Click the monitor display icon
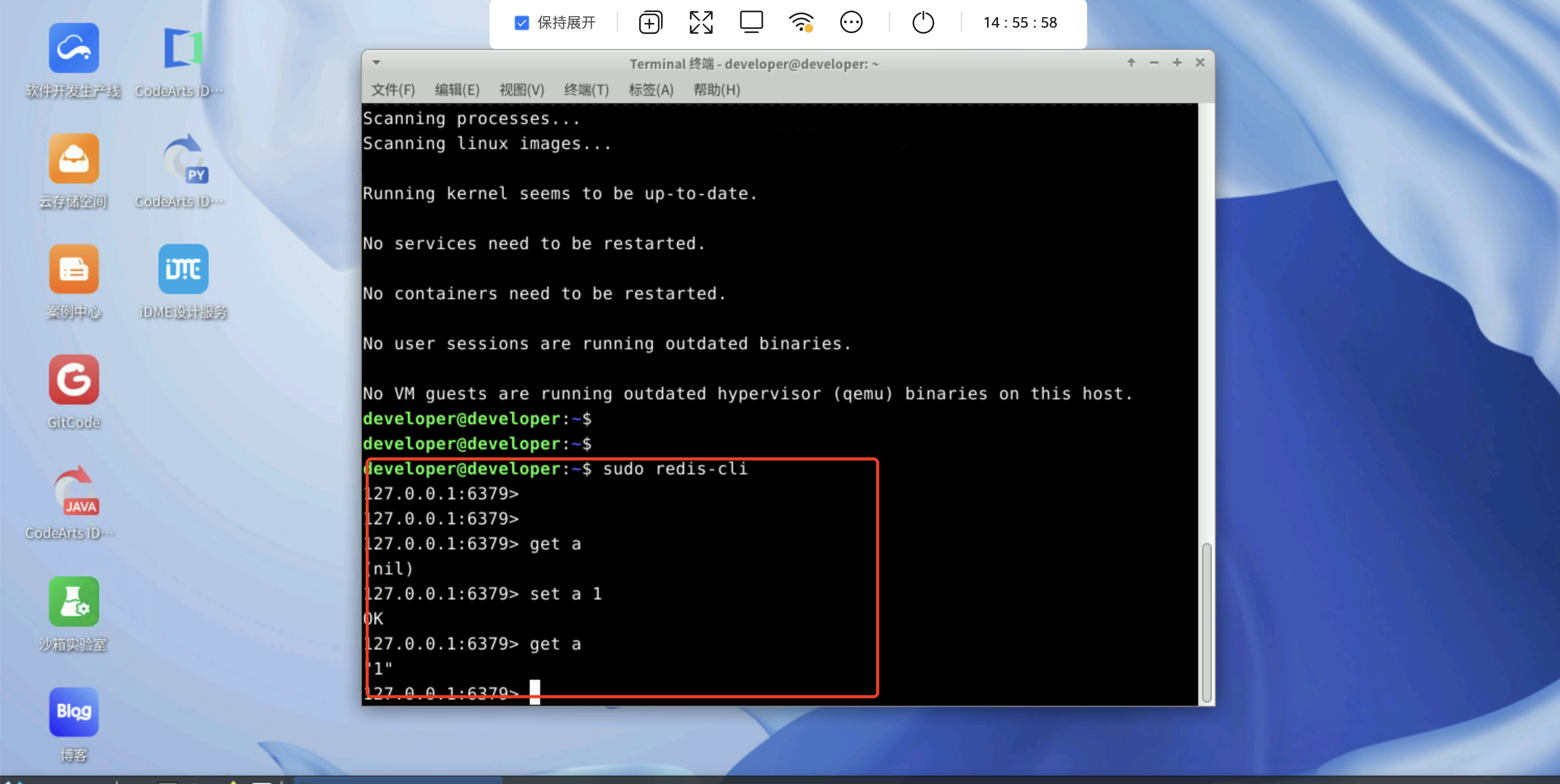 751,23
